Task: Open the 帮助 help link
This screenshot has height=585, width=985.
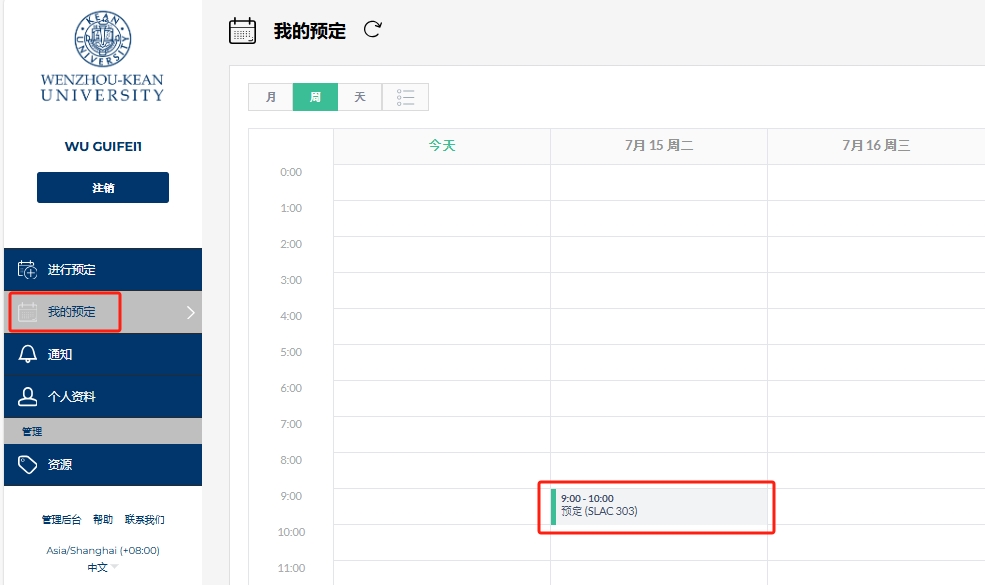Action: [103, 520]
